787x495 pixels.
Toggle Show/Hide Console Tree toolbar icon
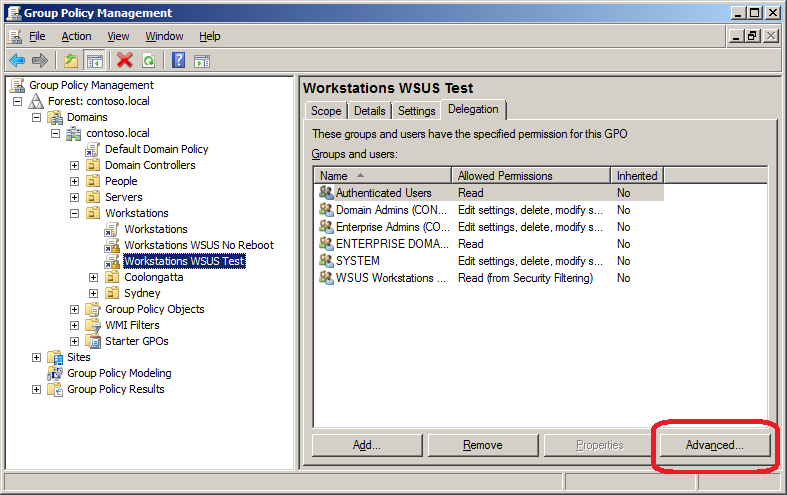(x=94, y=60)
